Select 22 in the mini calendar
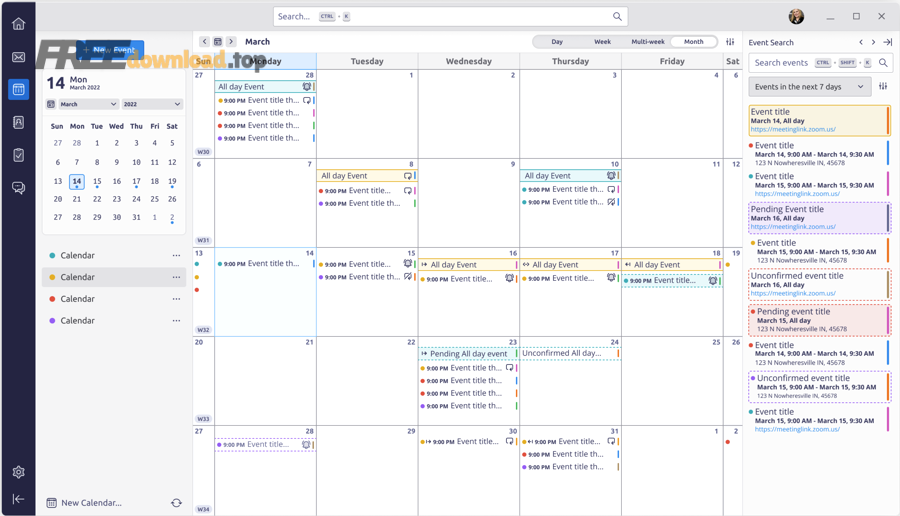The image size is (900, 516). [x=97, y=199]
